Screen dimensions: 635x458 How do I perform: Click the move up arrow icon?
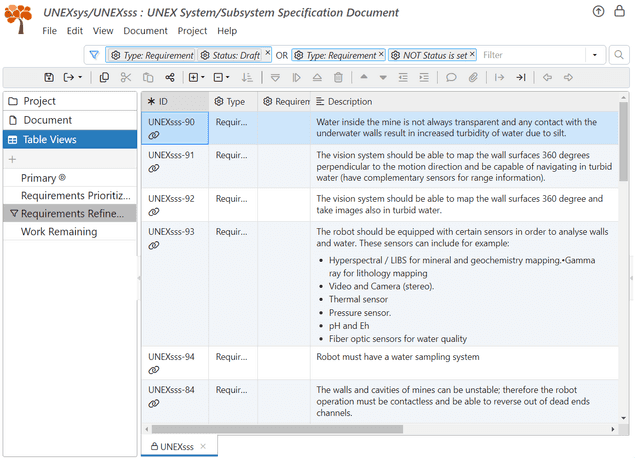[364, 77]
